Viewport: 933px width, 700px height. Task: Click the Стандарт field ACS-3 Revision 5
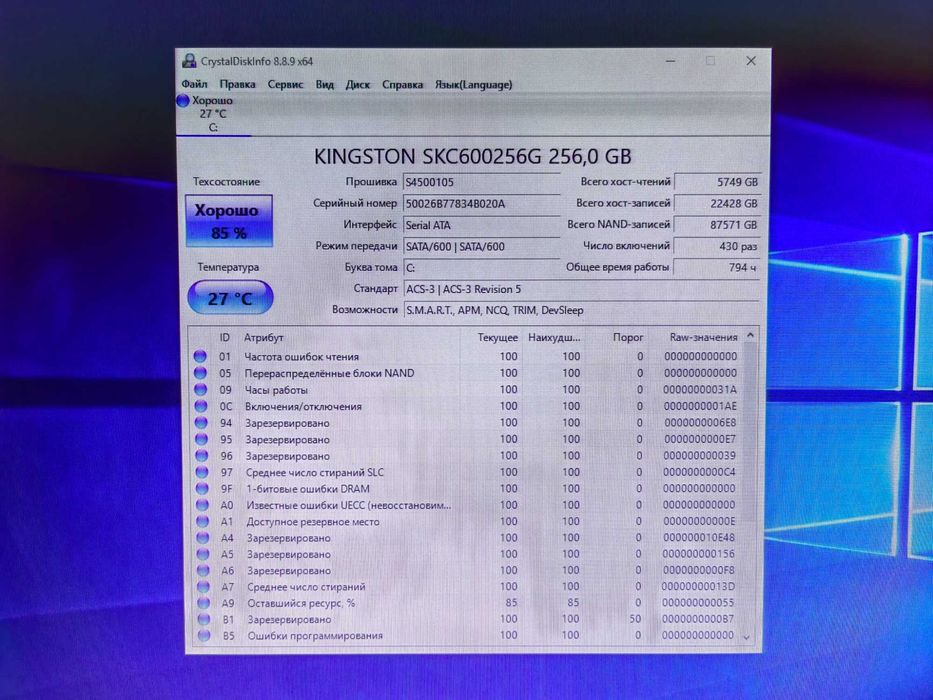click(581, 289)
